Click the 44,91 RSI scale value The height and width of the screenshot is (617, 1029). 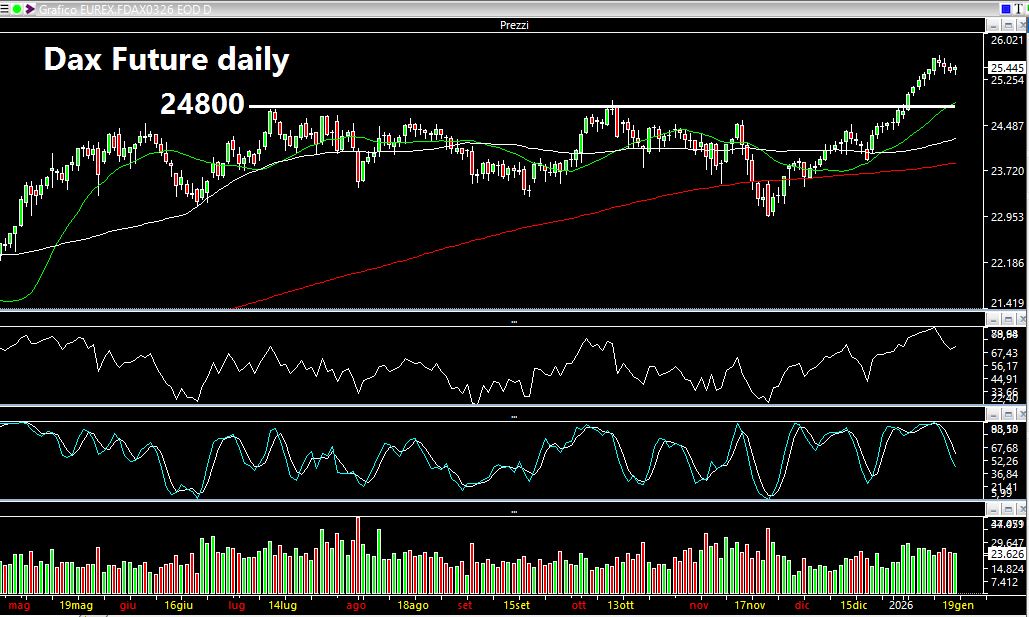click(1004, 379)
